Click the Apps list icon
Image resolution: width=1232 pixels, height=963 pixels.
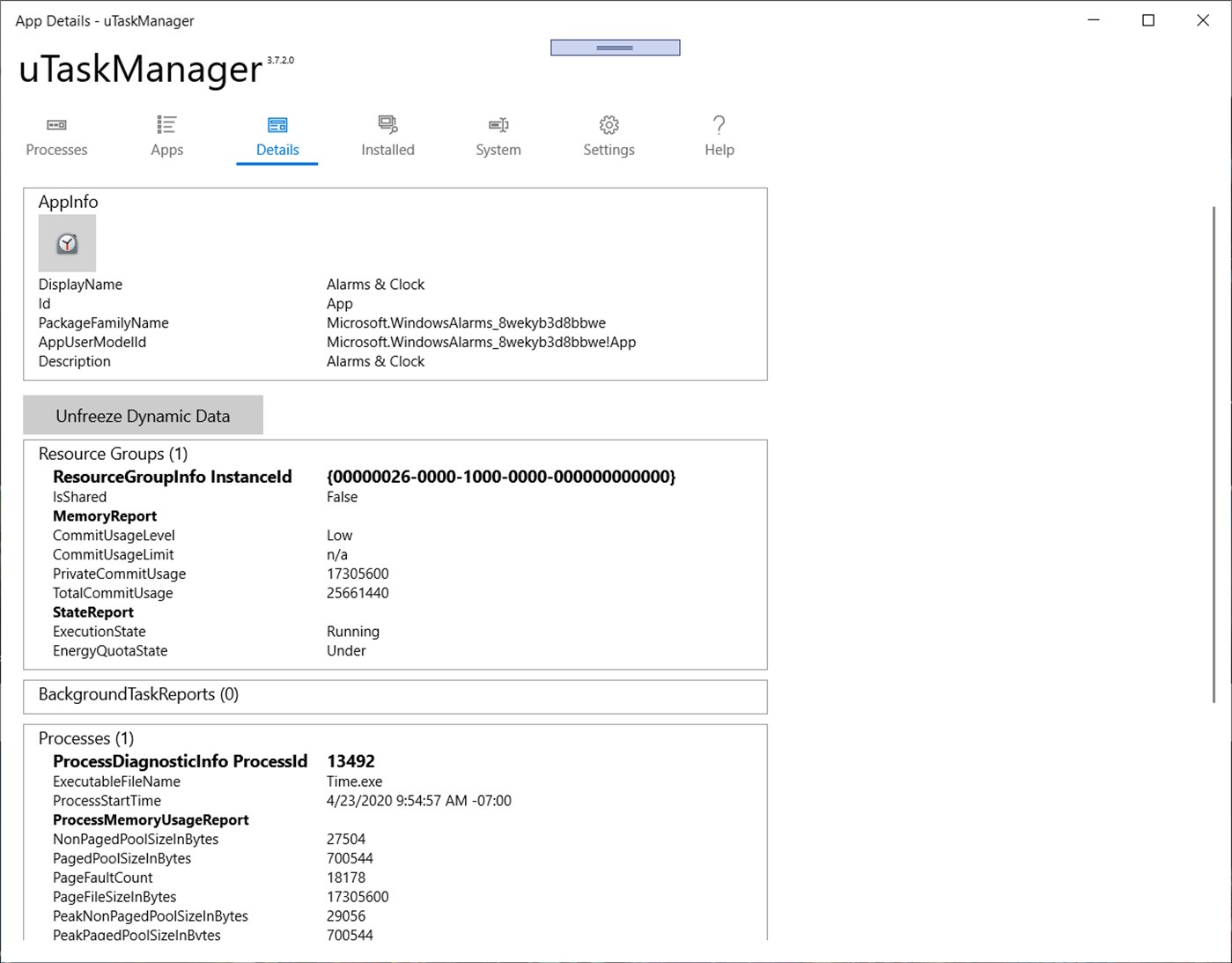click(x=166, y=124)
